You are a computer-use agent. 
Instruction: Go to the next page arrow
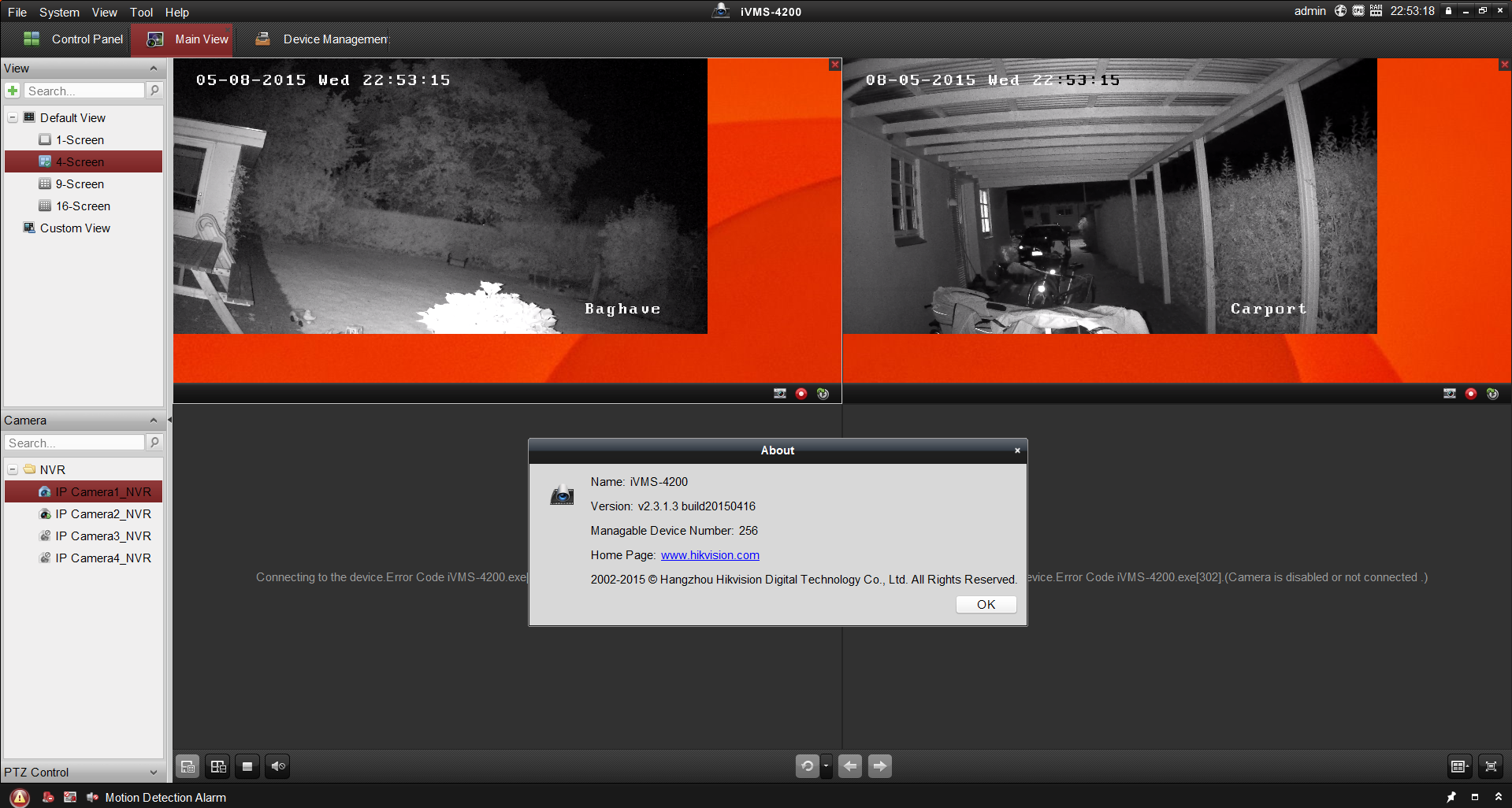(x=880, y=766)
